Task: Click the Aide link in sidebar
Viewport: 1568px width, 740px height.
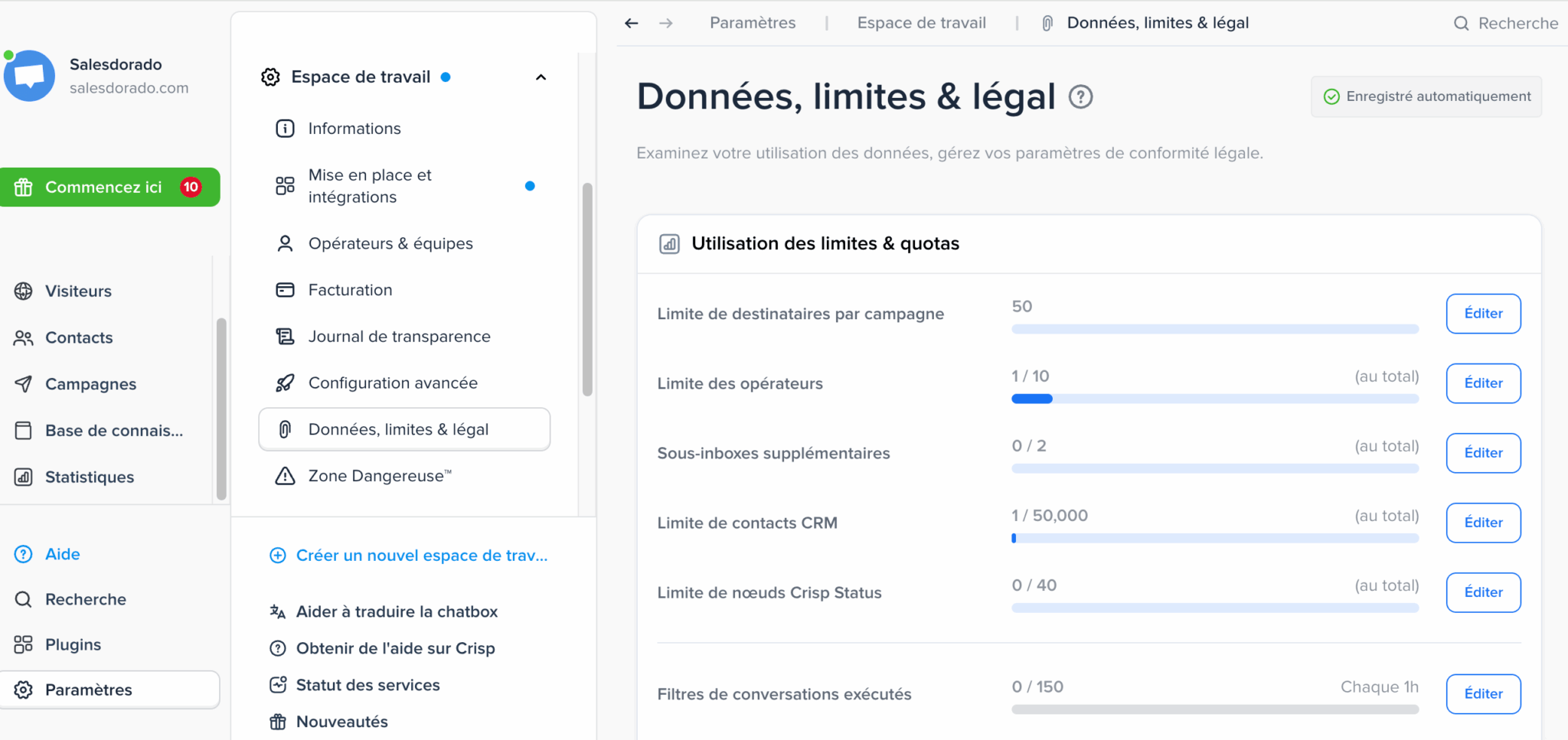Action: click(x=47, y=554)
